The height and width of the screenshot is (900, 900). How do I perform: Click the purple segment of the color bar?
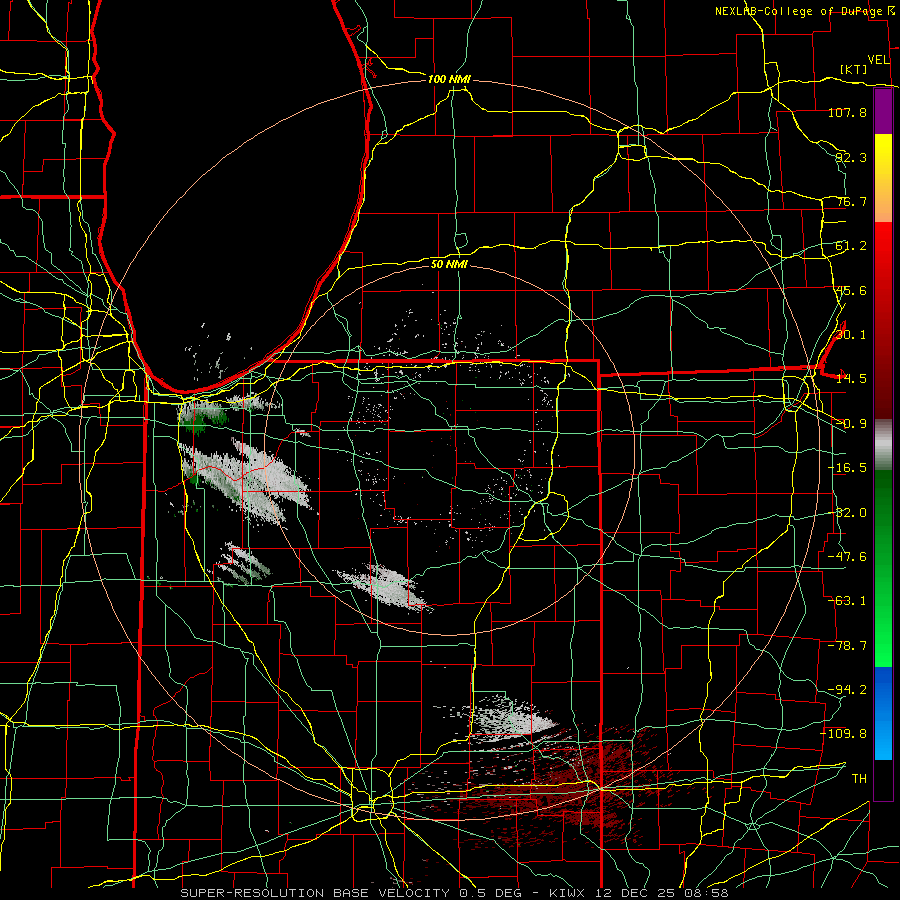click(x=883, y=111)
